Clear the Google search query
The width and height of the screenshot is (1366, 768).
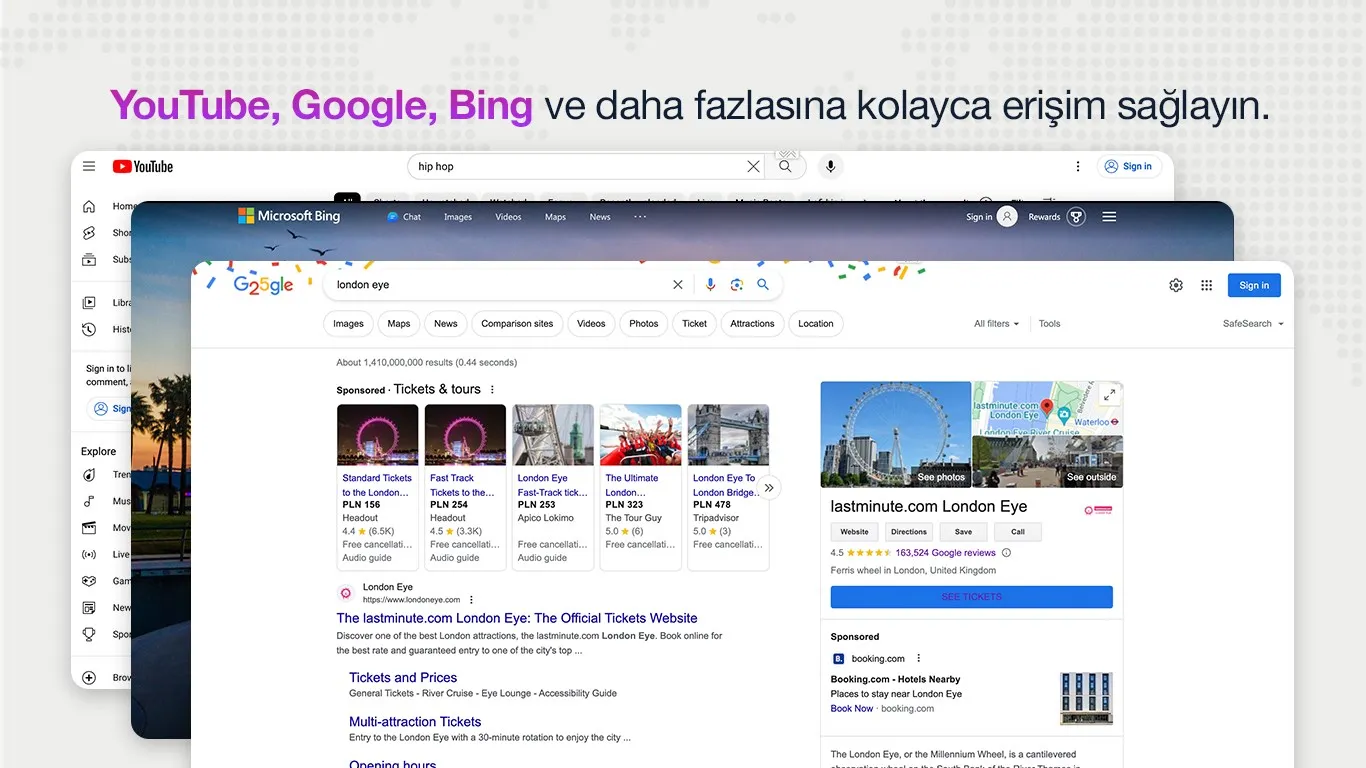678,285
